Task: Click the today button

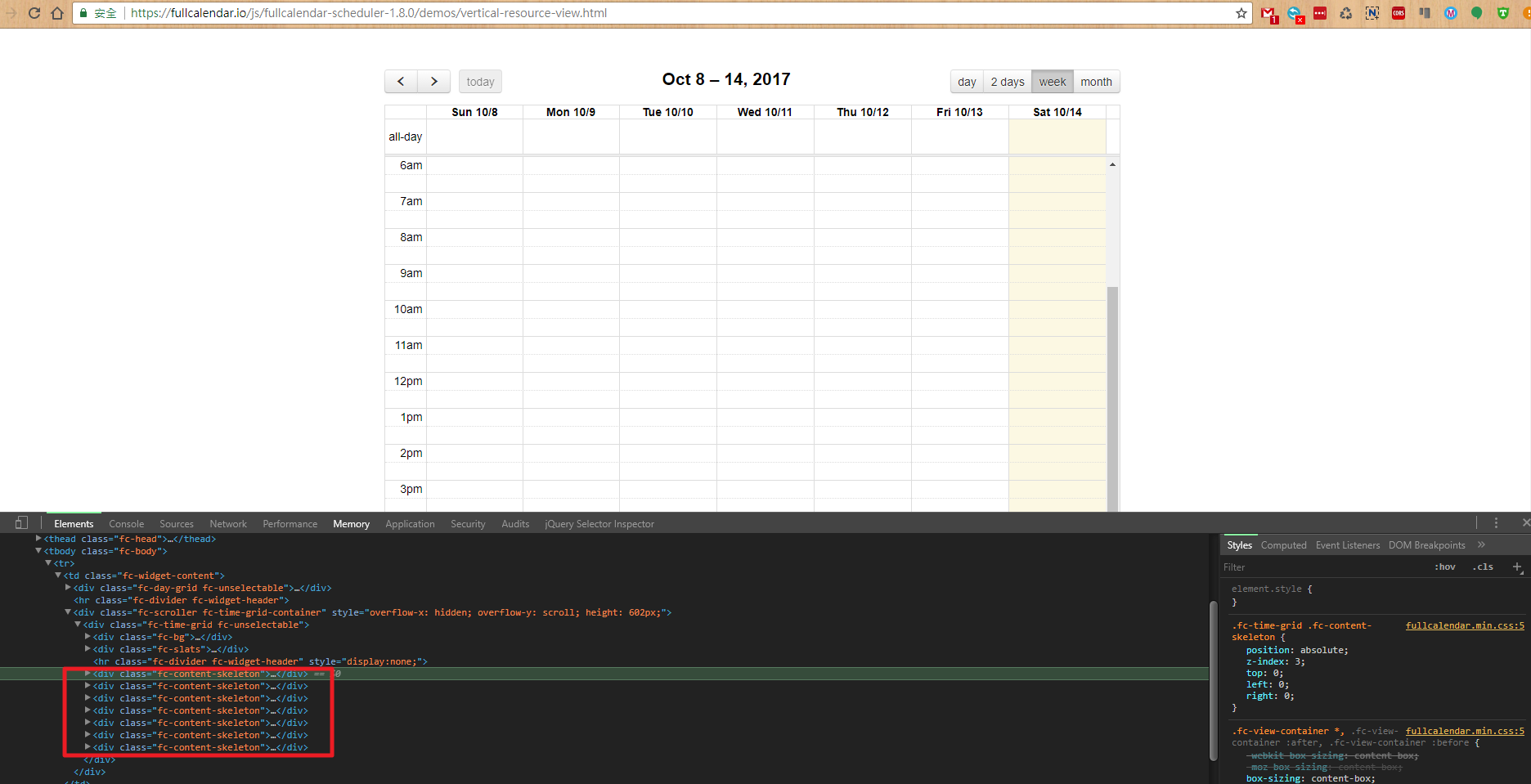Action: 480,82
